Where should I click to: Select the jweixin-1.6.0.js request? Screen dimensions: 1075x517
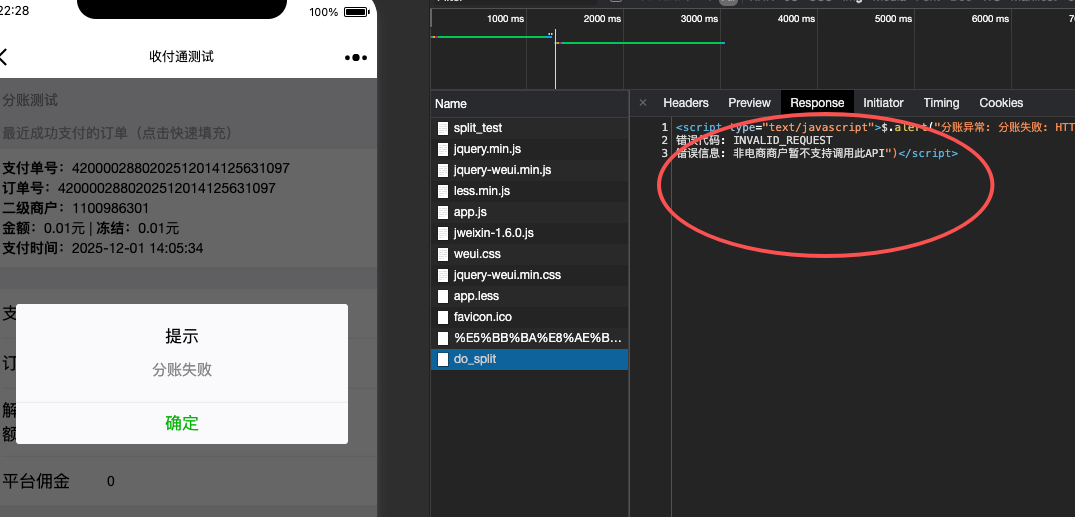[x=529, y=233]
